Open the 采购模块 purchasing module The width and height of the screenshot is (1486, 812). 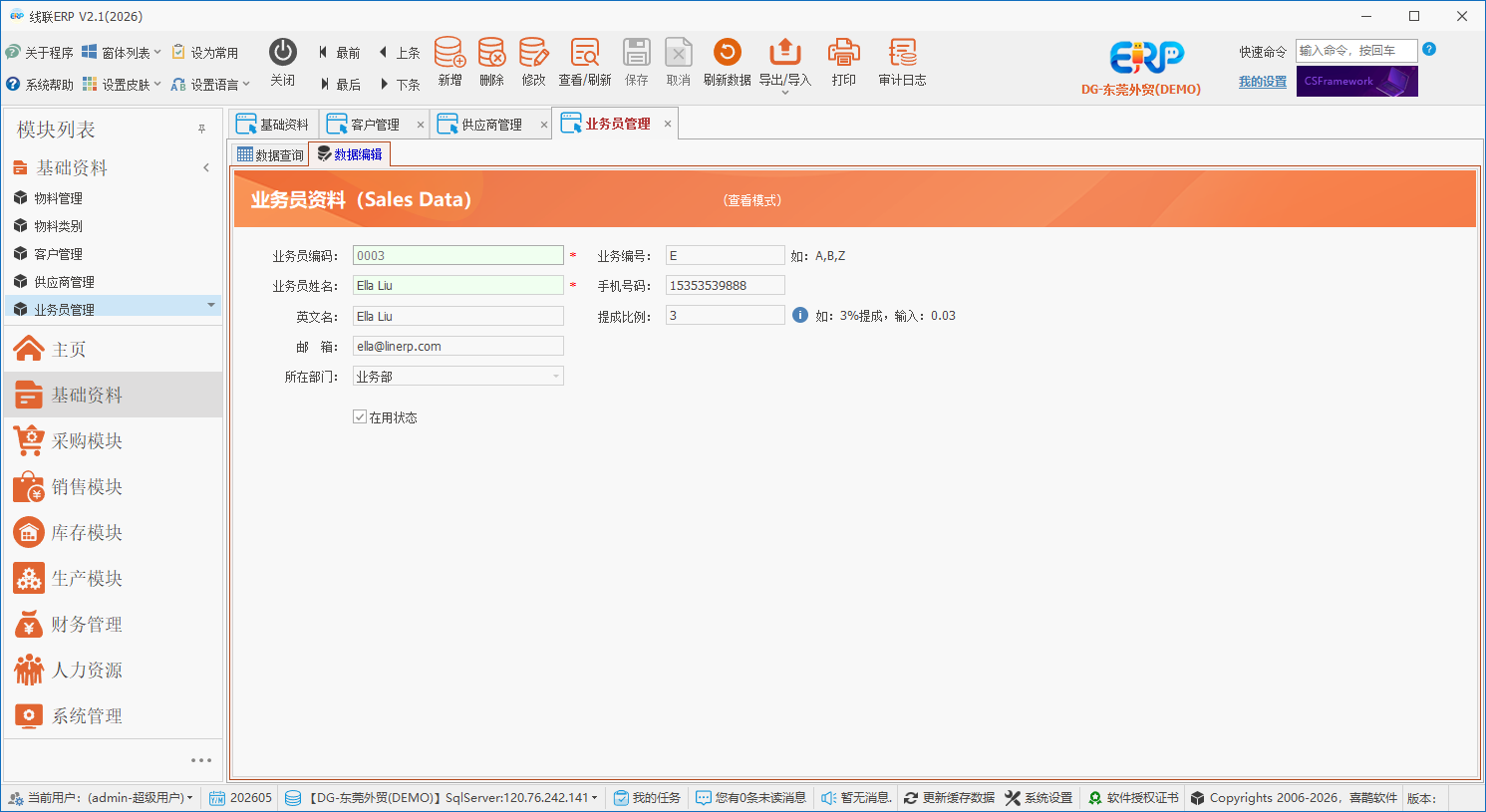113,440
